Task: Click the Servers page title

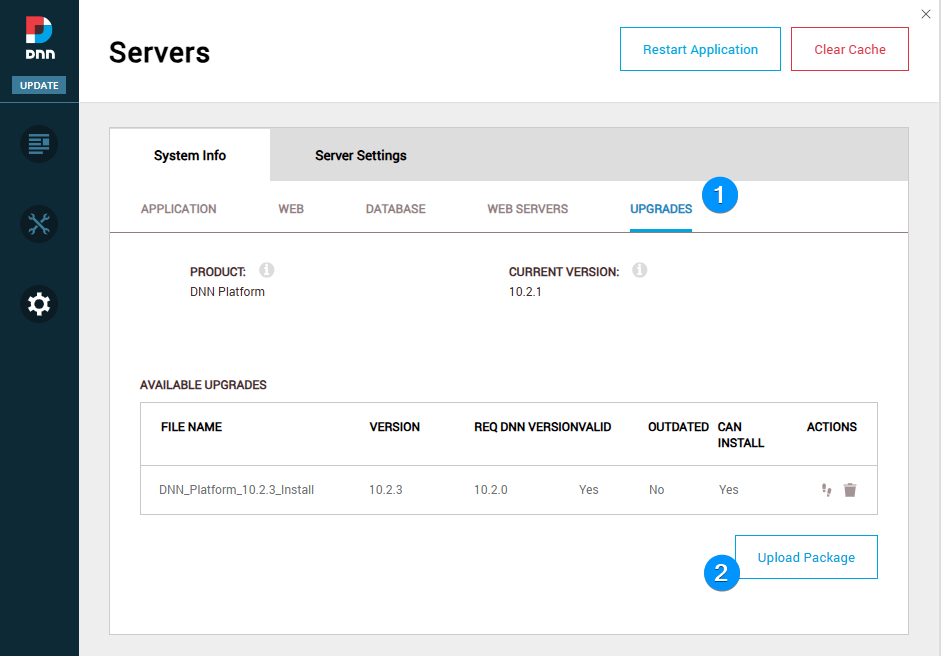Action: 160,52
